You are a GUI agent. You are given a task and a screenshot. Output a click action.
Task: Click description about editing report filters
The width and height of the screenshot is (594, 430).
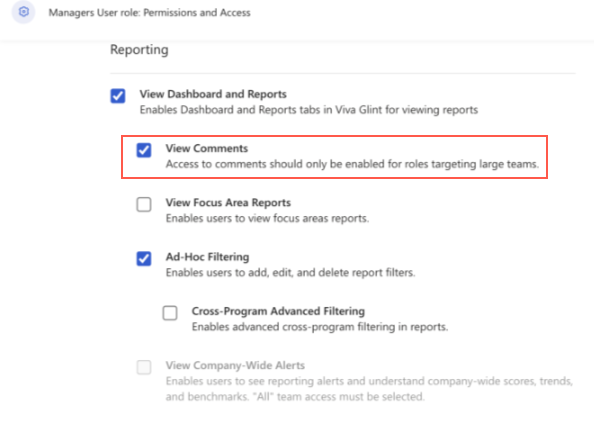pyautogui.click(x=291, y=273)
